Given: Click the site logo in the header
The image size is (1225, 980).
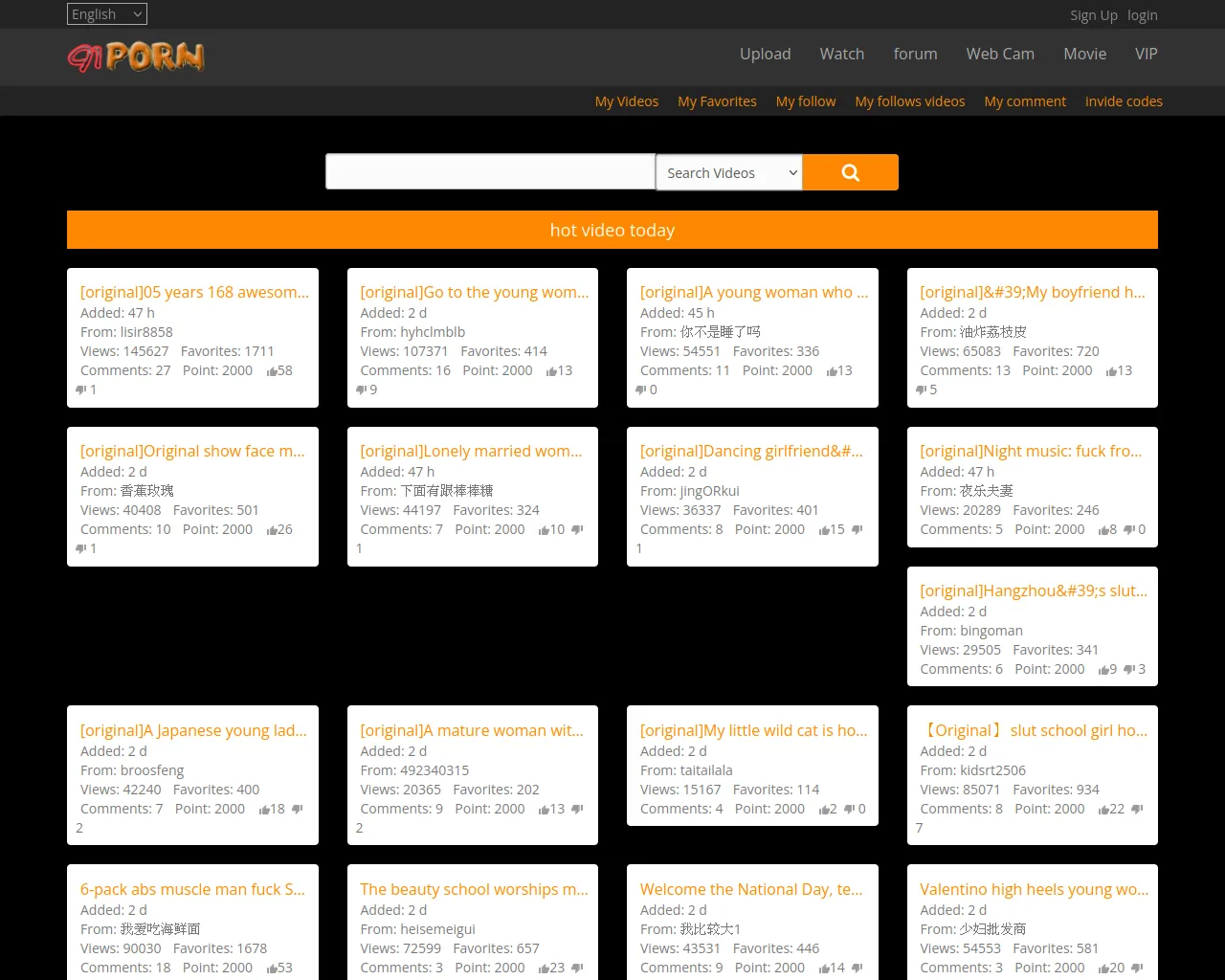Looking at the screenshot, I should (x=136, y=57).
